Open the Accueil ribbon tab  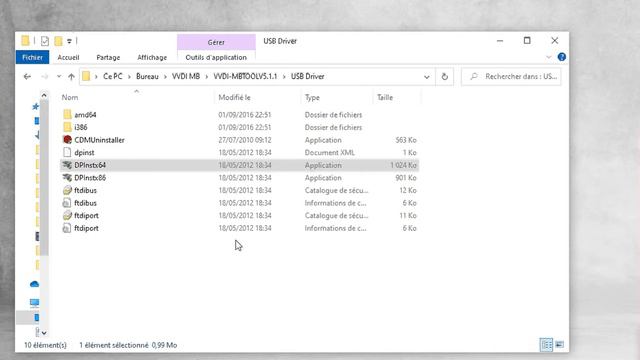68,58
